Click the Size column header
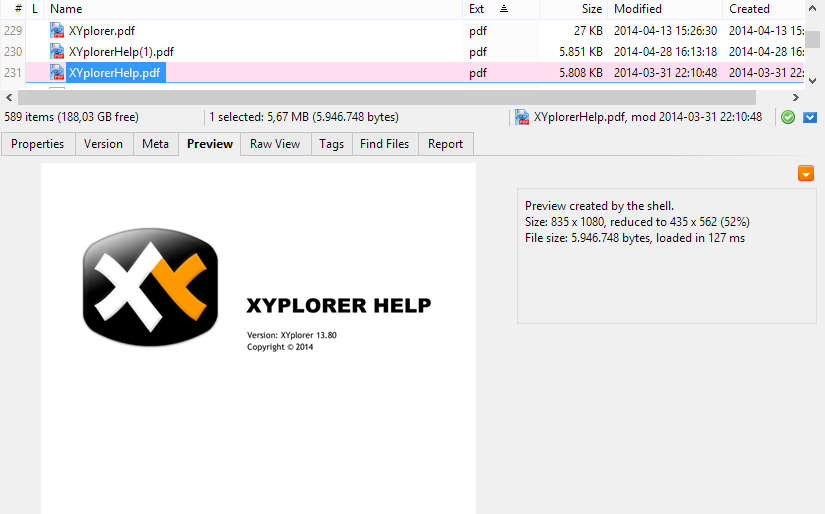This screenshot has width=825, height=514. coord(592,9)
